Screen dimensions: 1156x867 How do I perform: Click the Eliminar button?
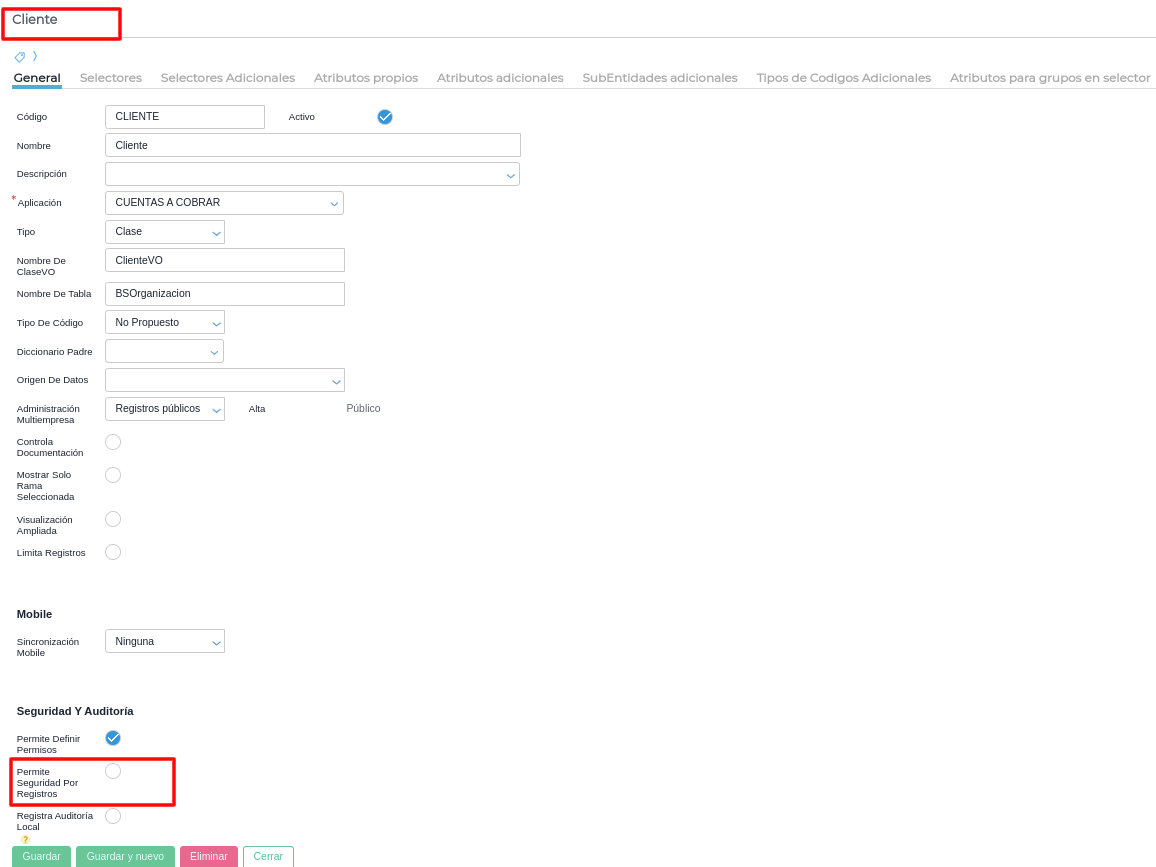pyautogui.click(x=209, y=857)
